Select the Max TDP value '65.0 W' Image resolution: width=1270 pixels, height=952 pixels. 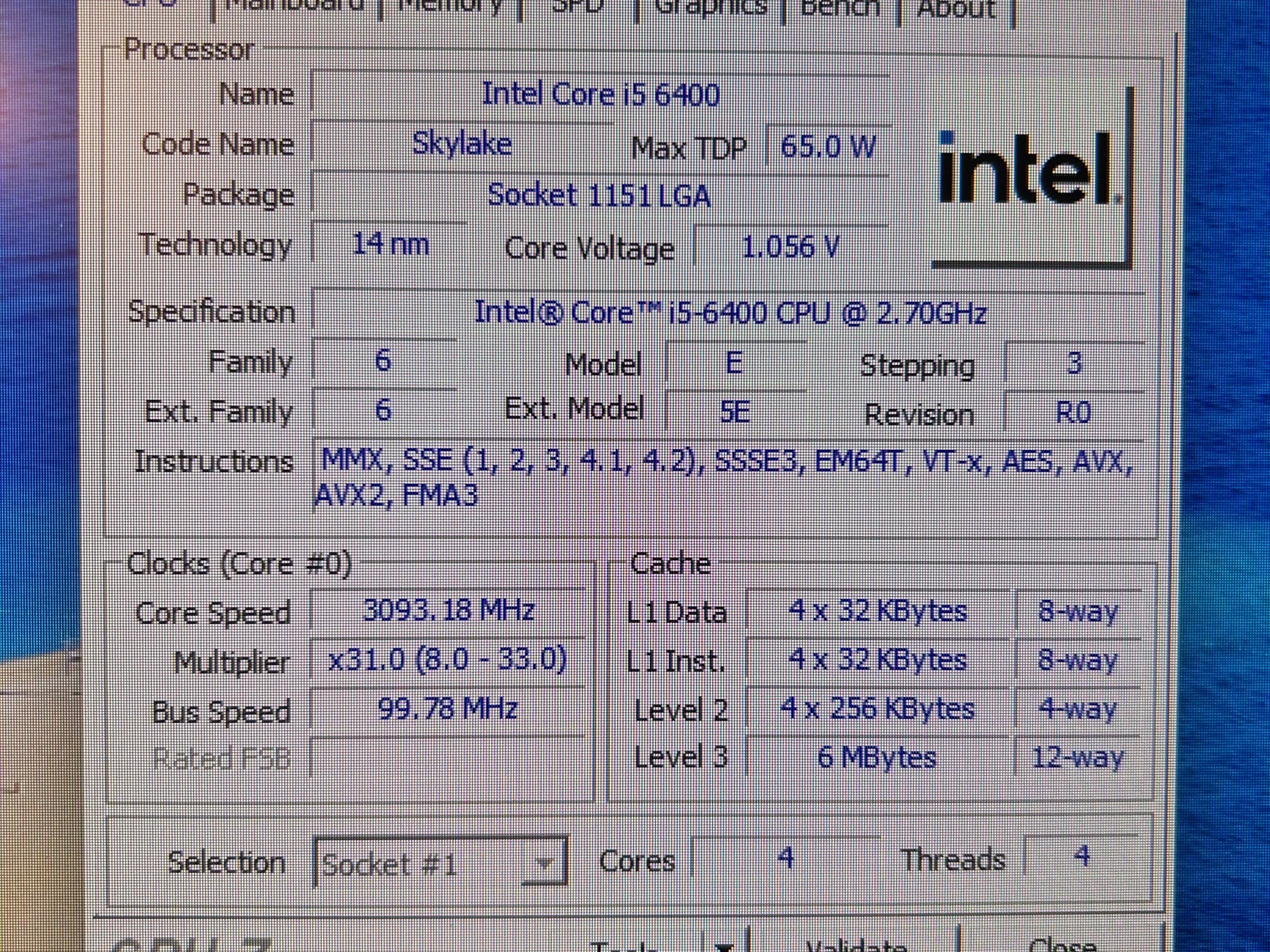[828, 148]
